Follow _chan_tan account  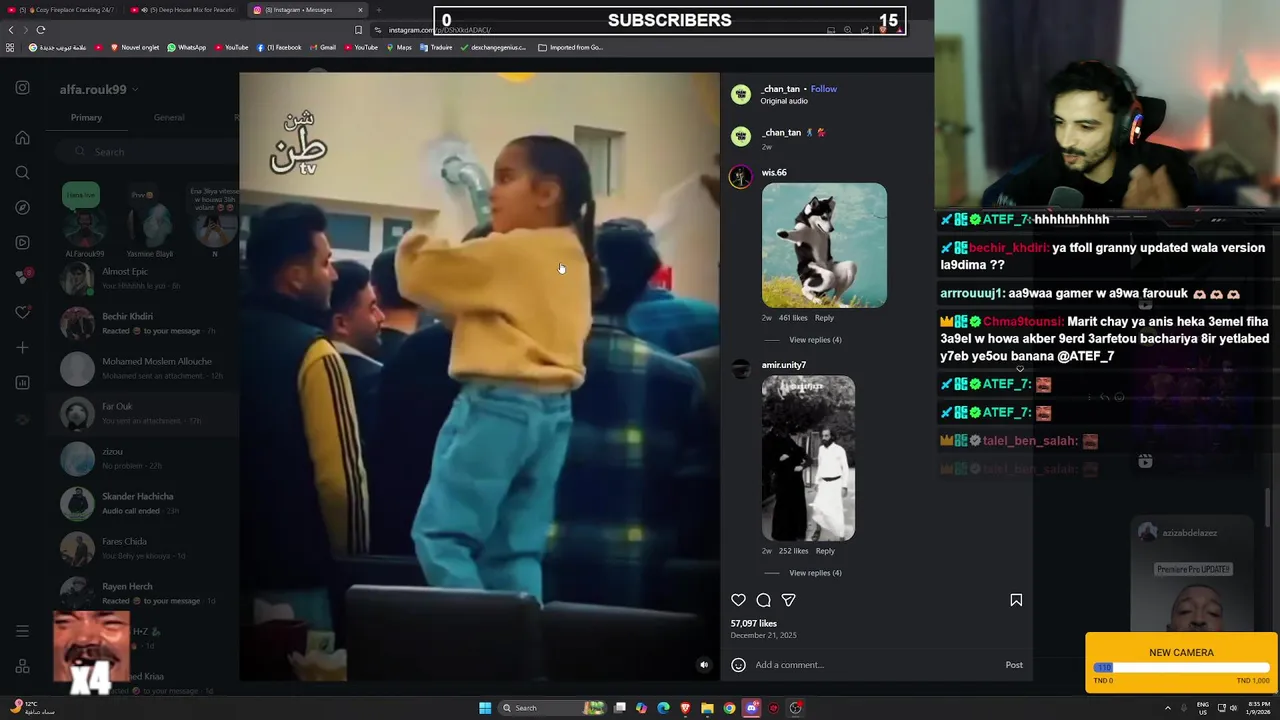click(824, 89)
